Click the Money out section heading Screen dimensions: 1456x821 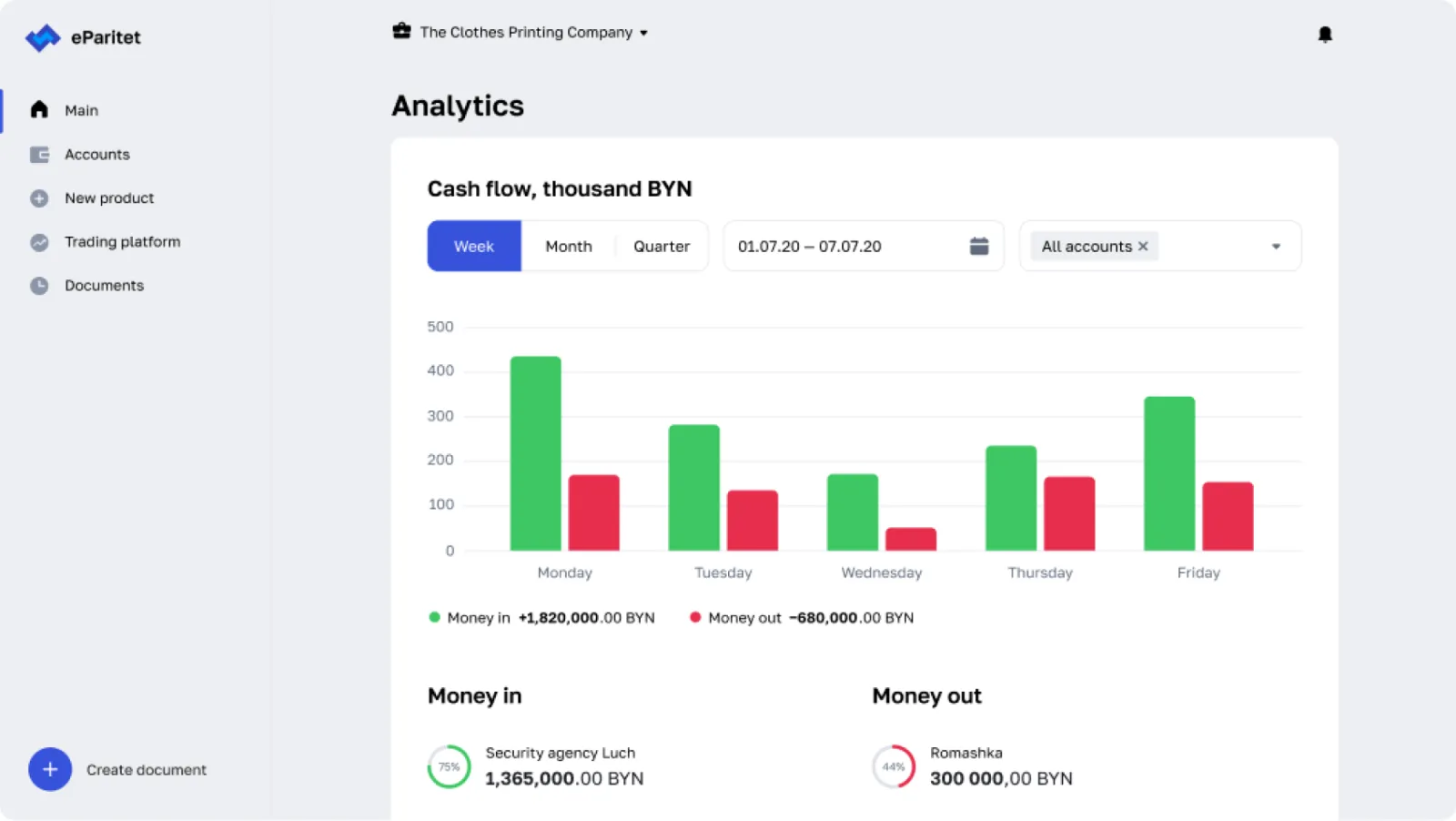926,696
